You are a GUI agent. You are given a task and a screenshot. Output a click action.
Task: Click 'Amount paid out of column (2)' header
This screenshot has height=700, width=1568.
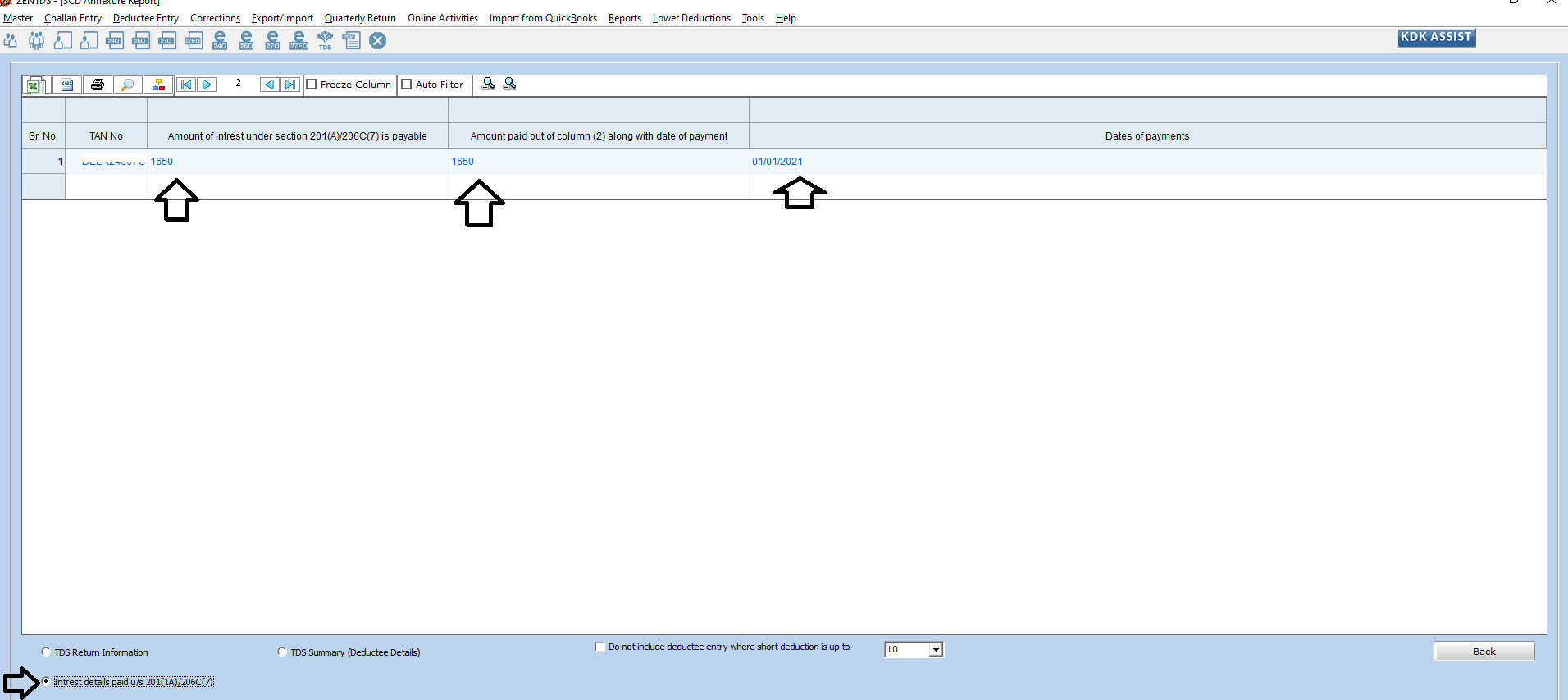tap(599, 136)
